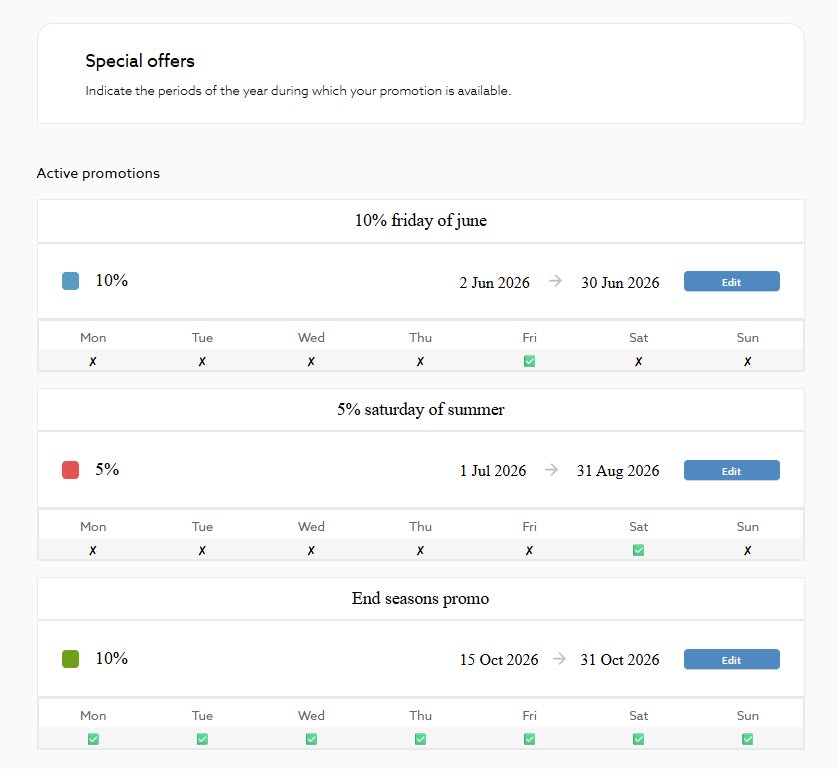Click the start date 1 Jul 2026
Screen dimensions: 837x769
(493, 471)
